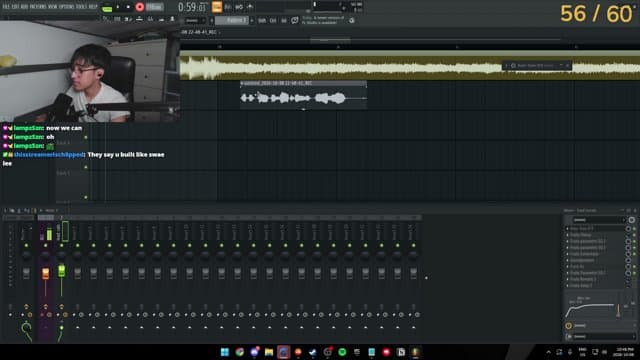Click the orange fader on Insert 1
640x360 pixels.
[45, 273]
